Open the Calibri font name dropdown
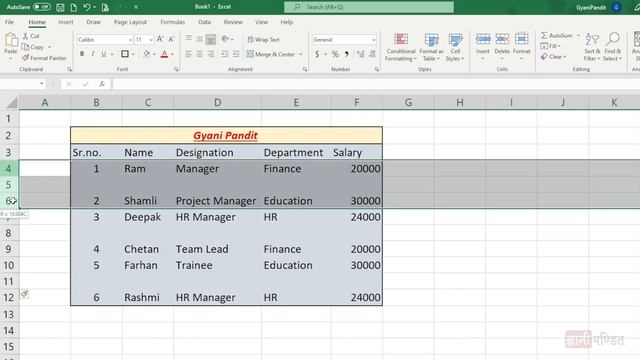The height and width of the screenshot is (360, 640). pos(130,40)
